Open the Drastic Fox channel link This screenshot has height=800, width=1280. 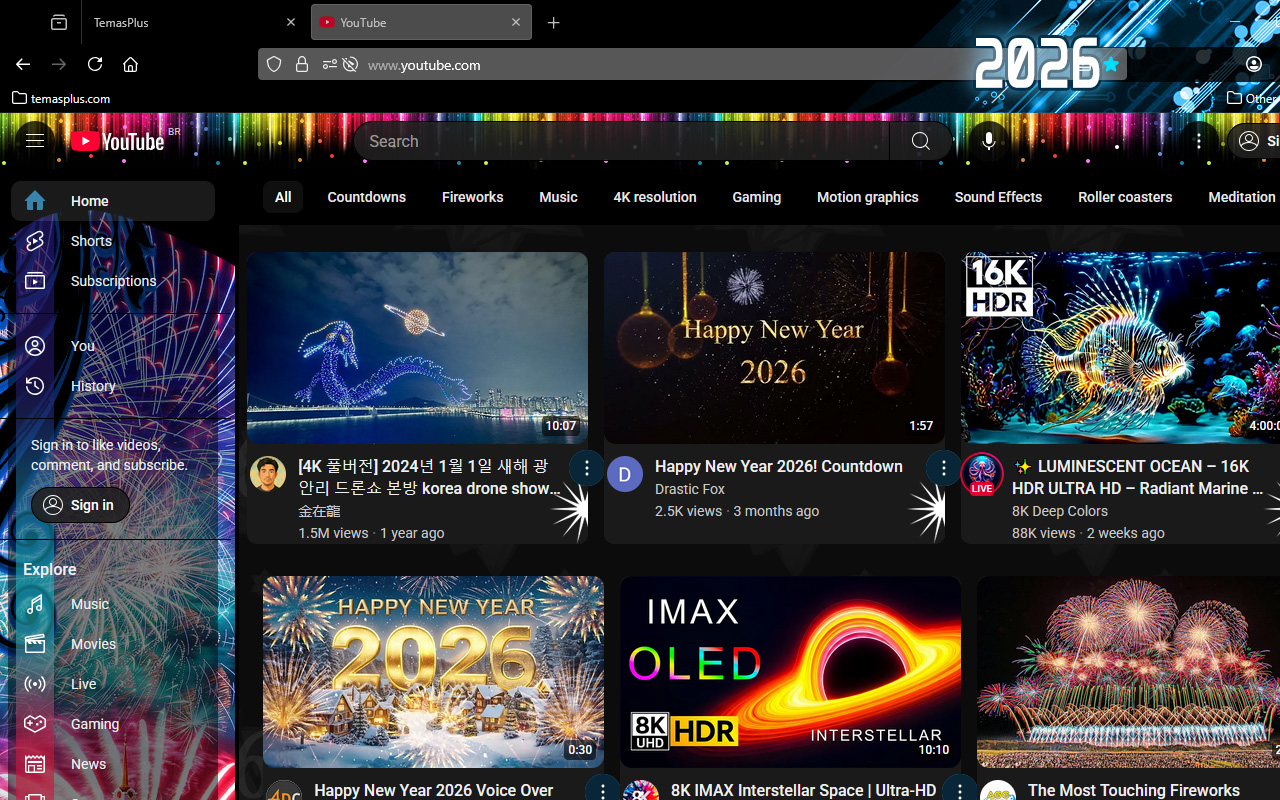pos(690,489)
